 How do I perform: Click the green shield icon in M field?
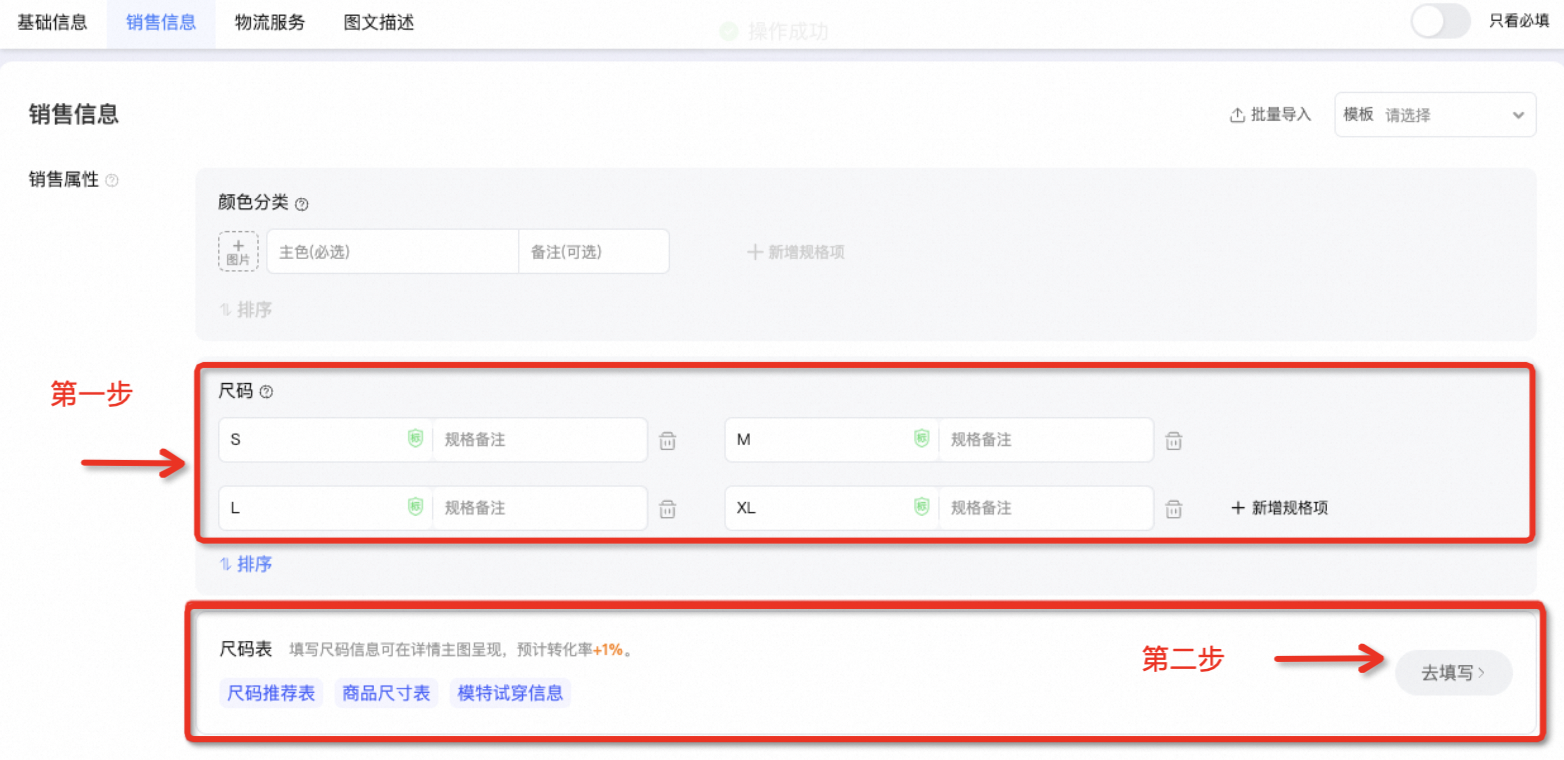click(x=921, y=438)
